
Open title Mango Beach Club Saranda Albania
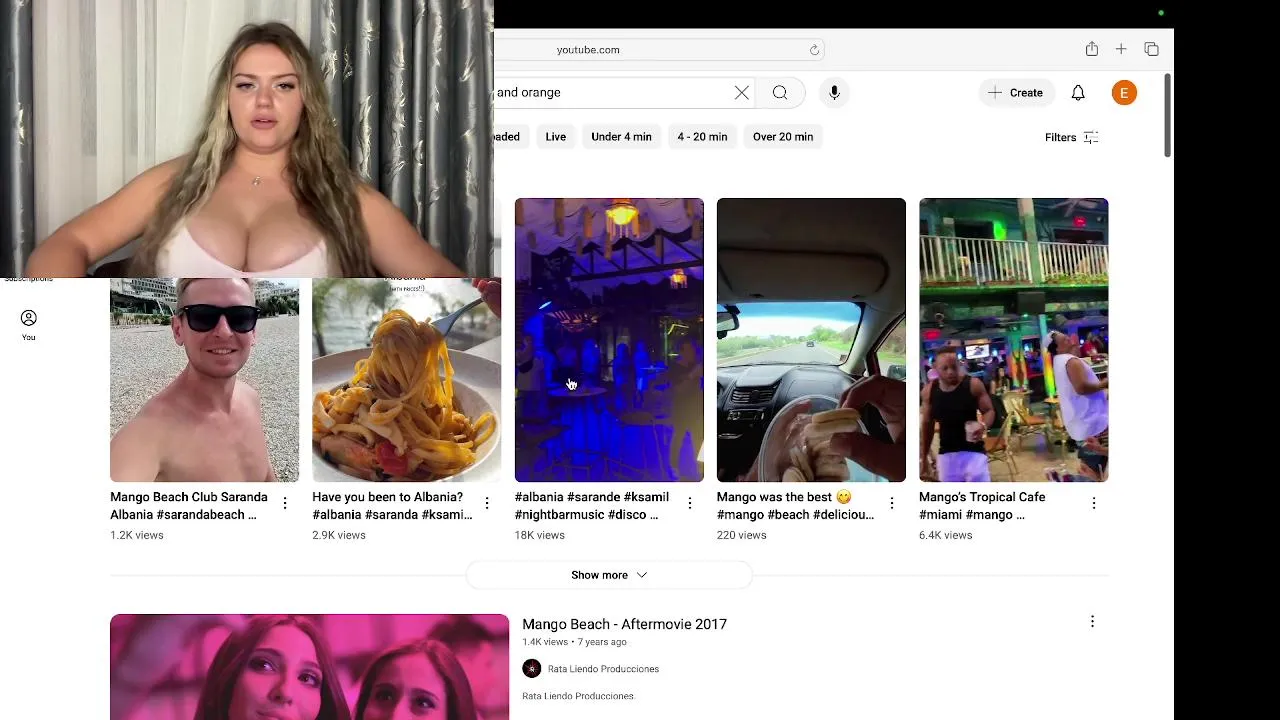point(189,506)
